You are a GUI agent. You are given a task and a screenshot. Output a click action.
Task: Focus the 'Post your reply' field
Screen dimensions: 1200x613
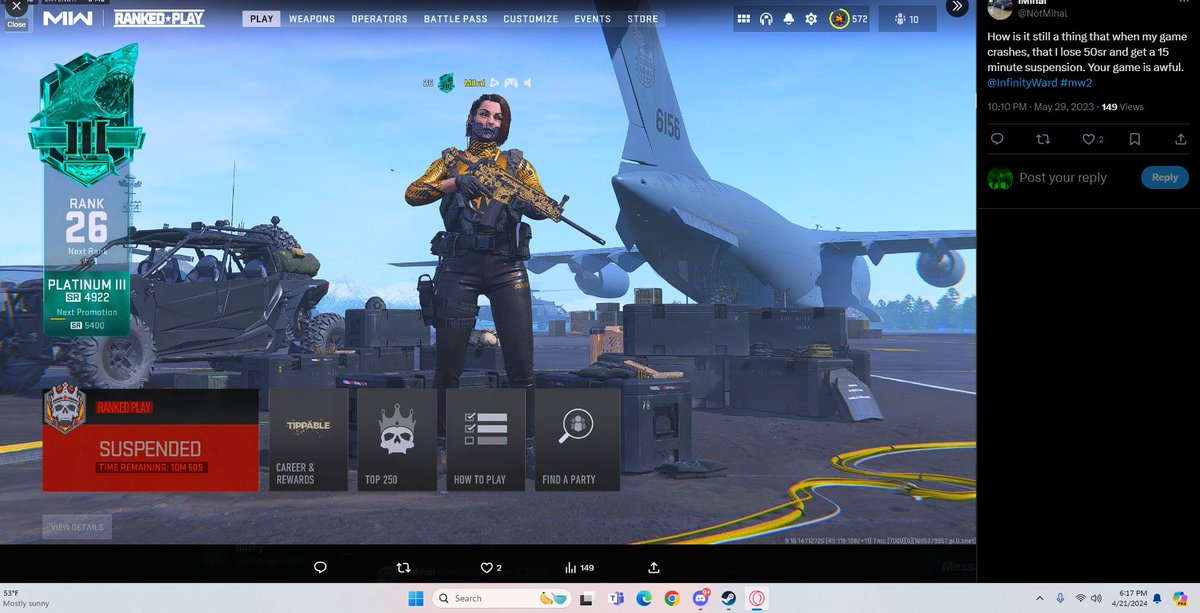[x=1063, y=178]
